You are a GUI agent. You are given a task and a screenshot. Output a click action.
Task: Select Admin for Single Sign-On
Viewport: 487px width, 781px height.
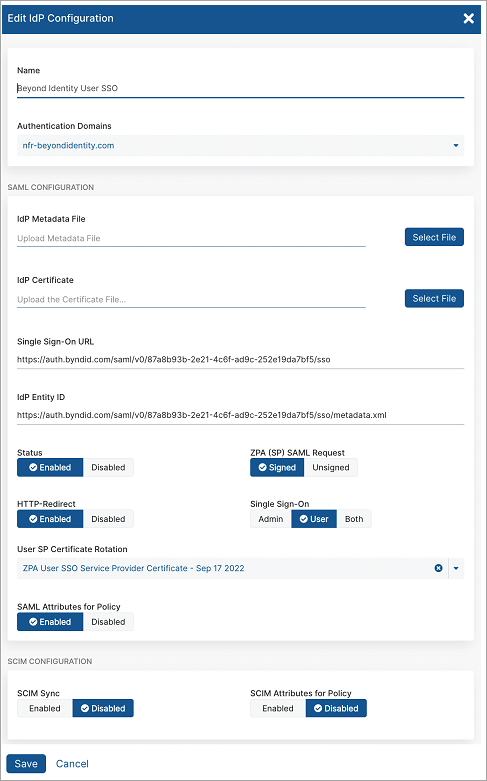(270, 519)
